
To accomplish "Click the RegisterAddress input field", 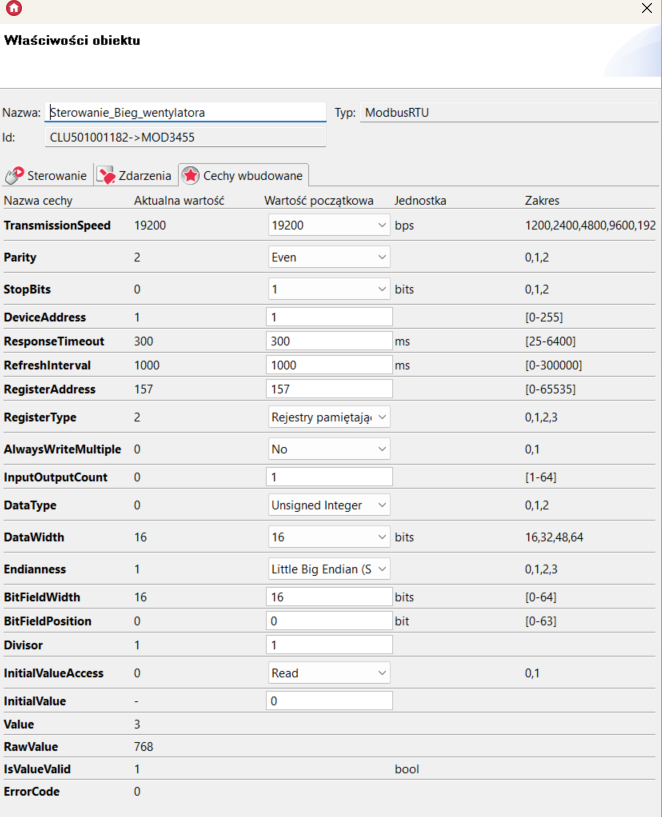I will coord(329,389).
